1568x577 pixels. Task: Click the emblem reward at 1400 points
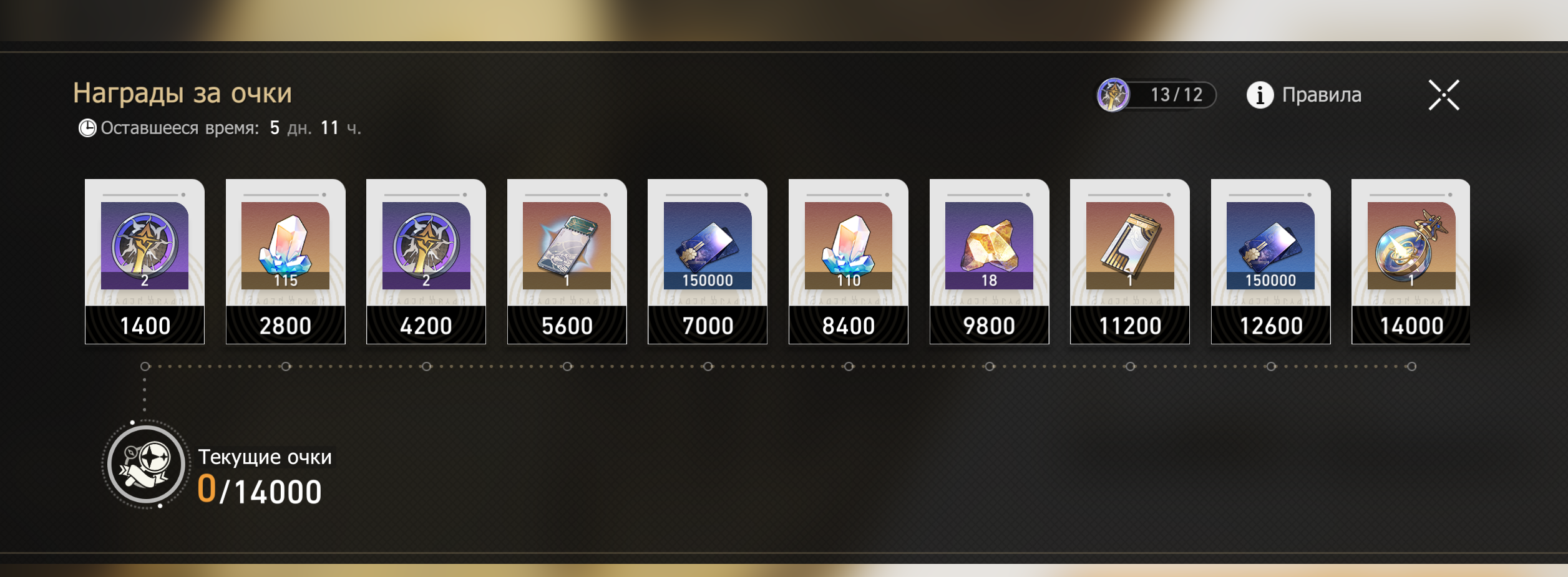(x=145, y=261)
